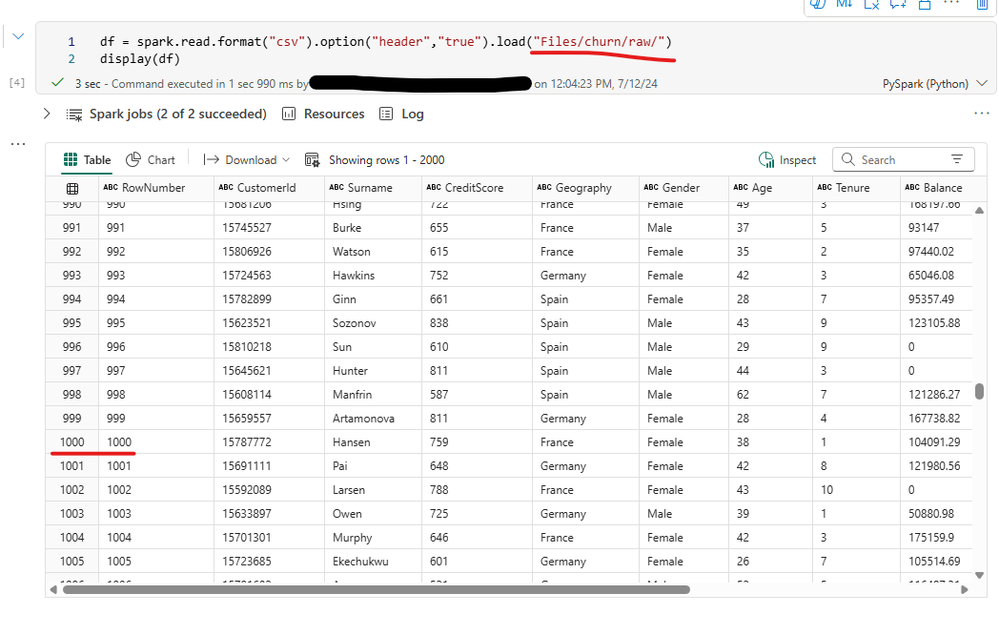The height and width of the screenshot is (637, 999).
Task: Select the Gender column header
Action: pos(684,188)
